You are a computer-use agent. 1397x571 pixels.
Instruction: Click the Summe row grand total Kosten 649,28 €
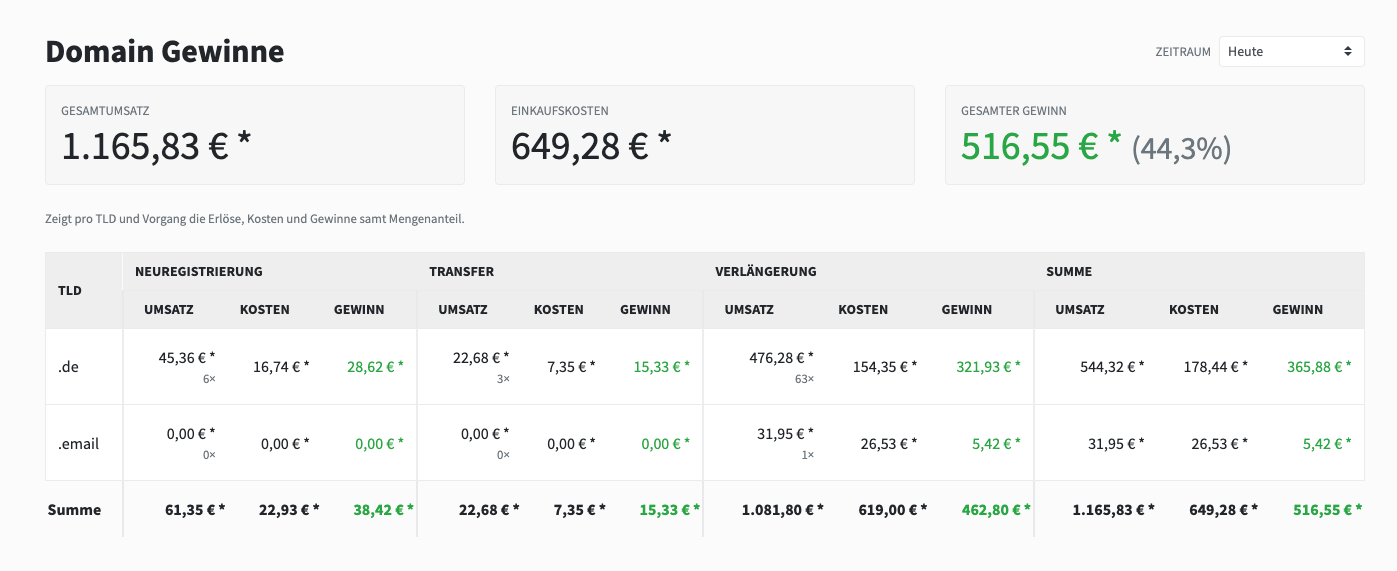tap(1224, 510)
